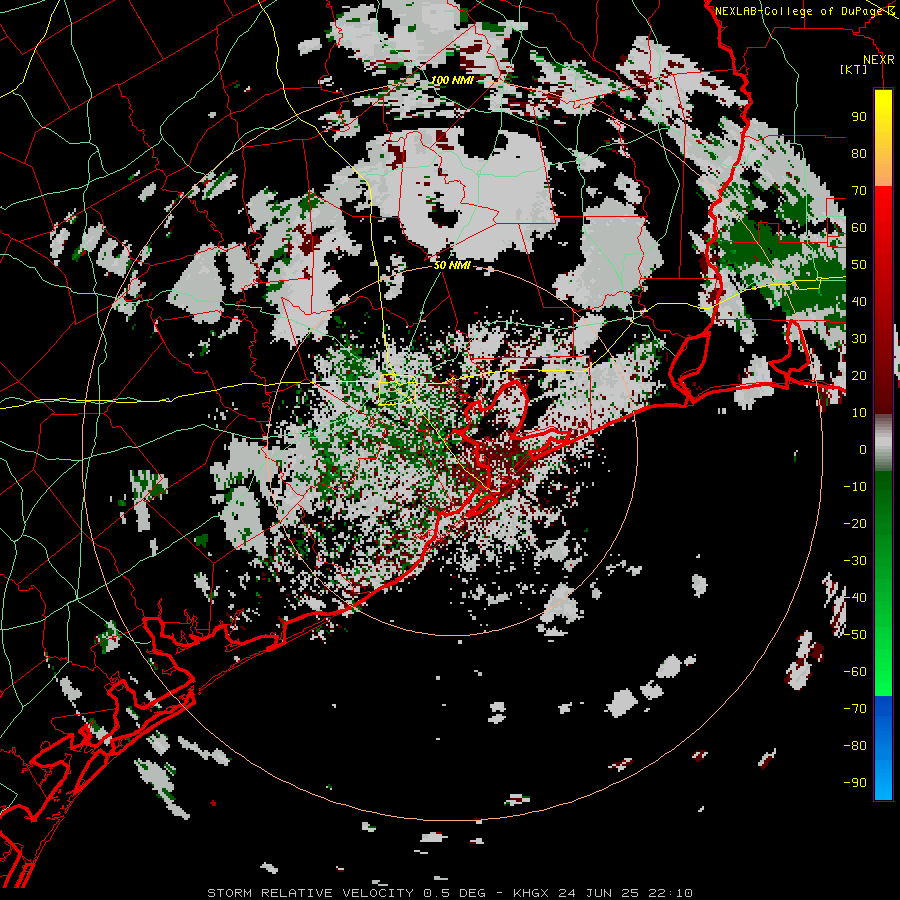Pick the blue bottom band of color scale
This screenshot has width=900, height=900.
(883, 748)
